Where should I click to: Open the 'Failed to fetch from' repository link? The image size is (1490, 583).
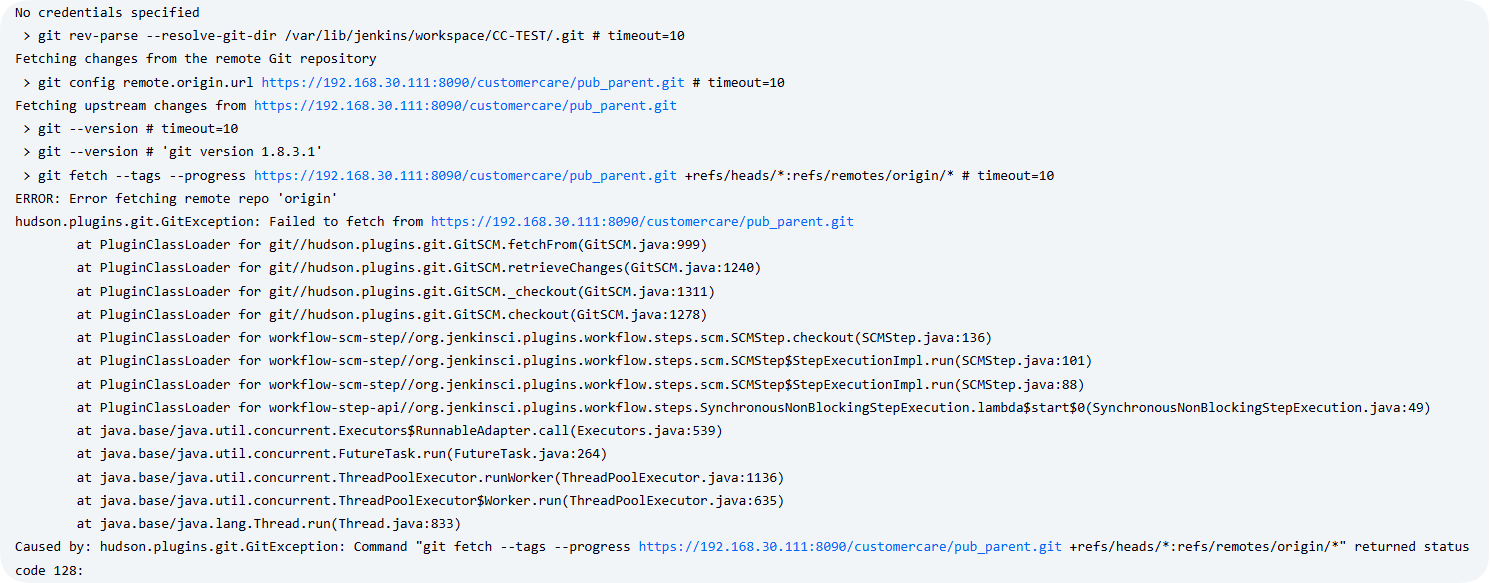click(x=642, y=221)
